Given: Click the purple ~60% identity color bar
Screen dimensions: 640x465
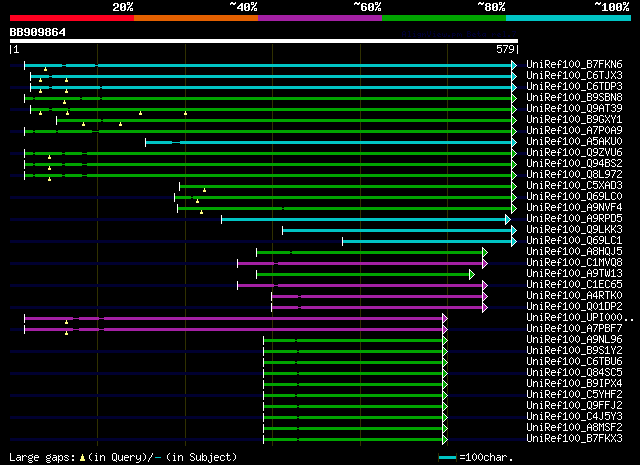Looking at the screenshot, I should 320,18.
